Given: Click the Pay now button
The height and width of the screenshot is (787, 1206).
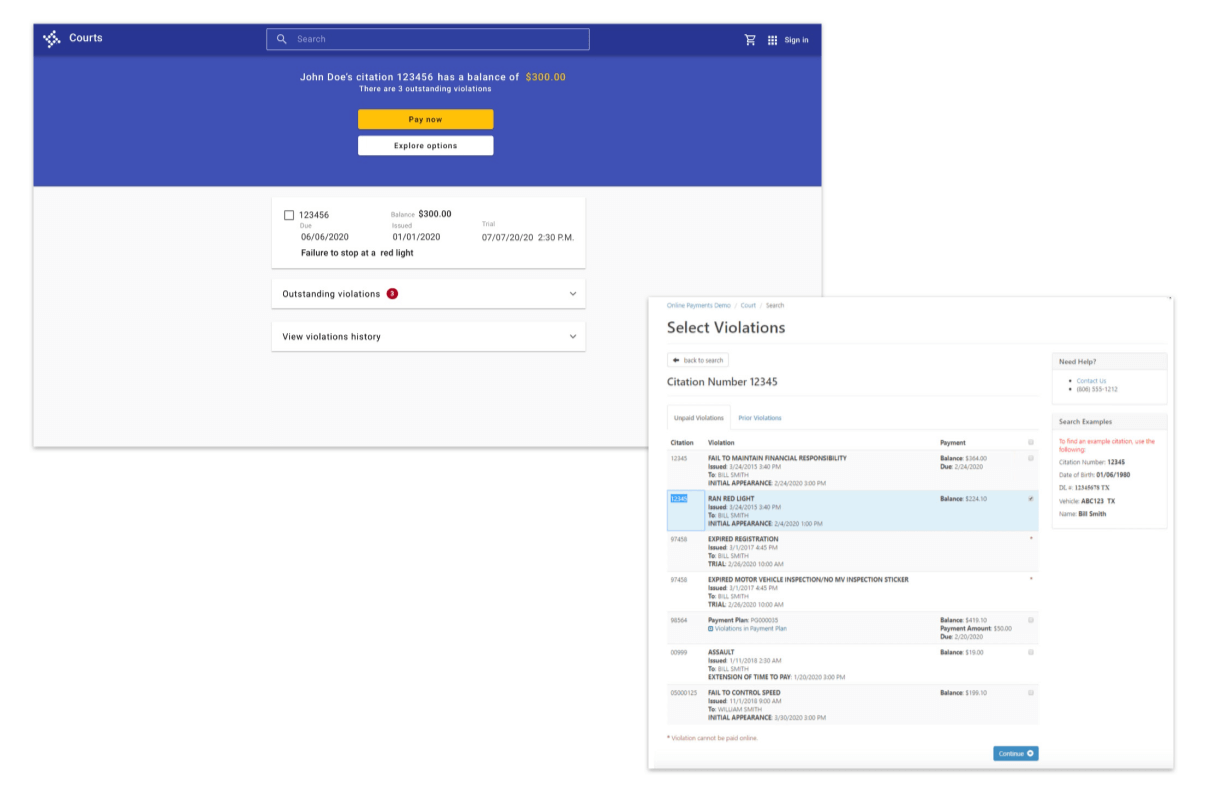Looking at the screenshot, I should coord(425,119).
